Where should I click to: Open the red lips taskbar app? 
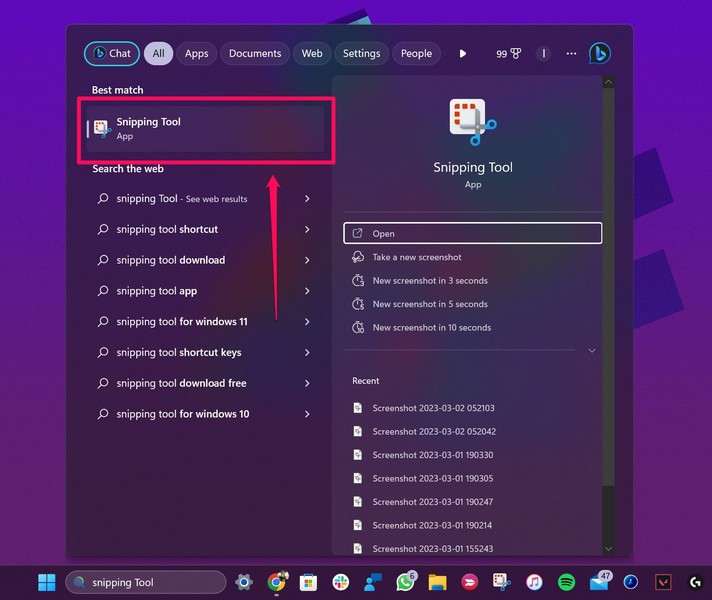(470, 582)
